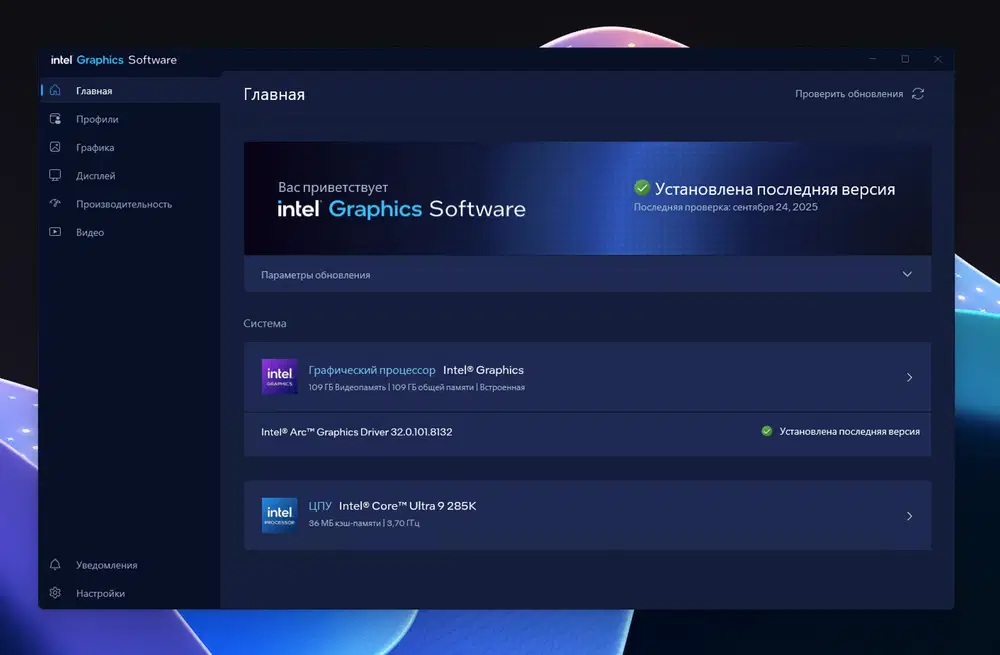1000x655 pixels.
Task: Select the Видео menu item
Action: (131, 232)
